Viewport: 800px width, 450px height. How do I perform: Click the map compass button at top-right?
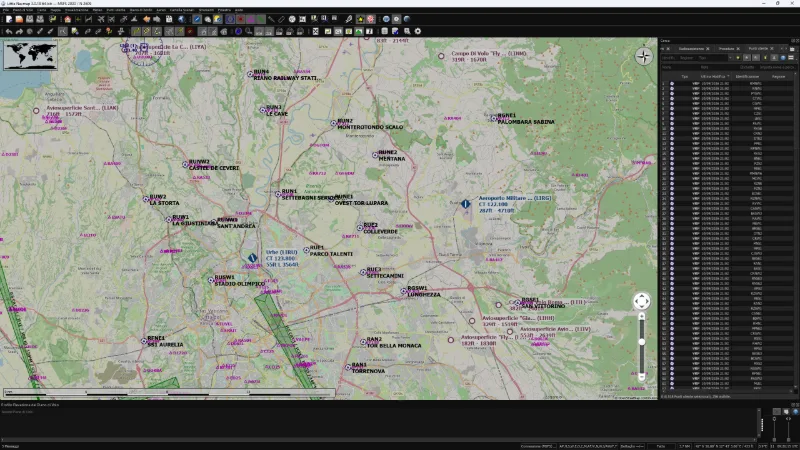coord(644,56)
